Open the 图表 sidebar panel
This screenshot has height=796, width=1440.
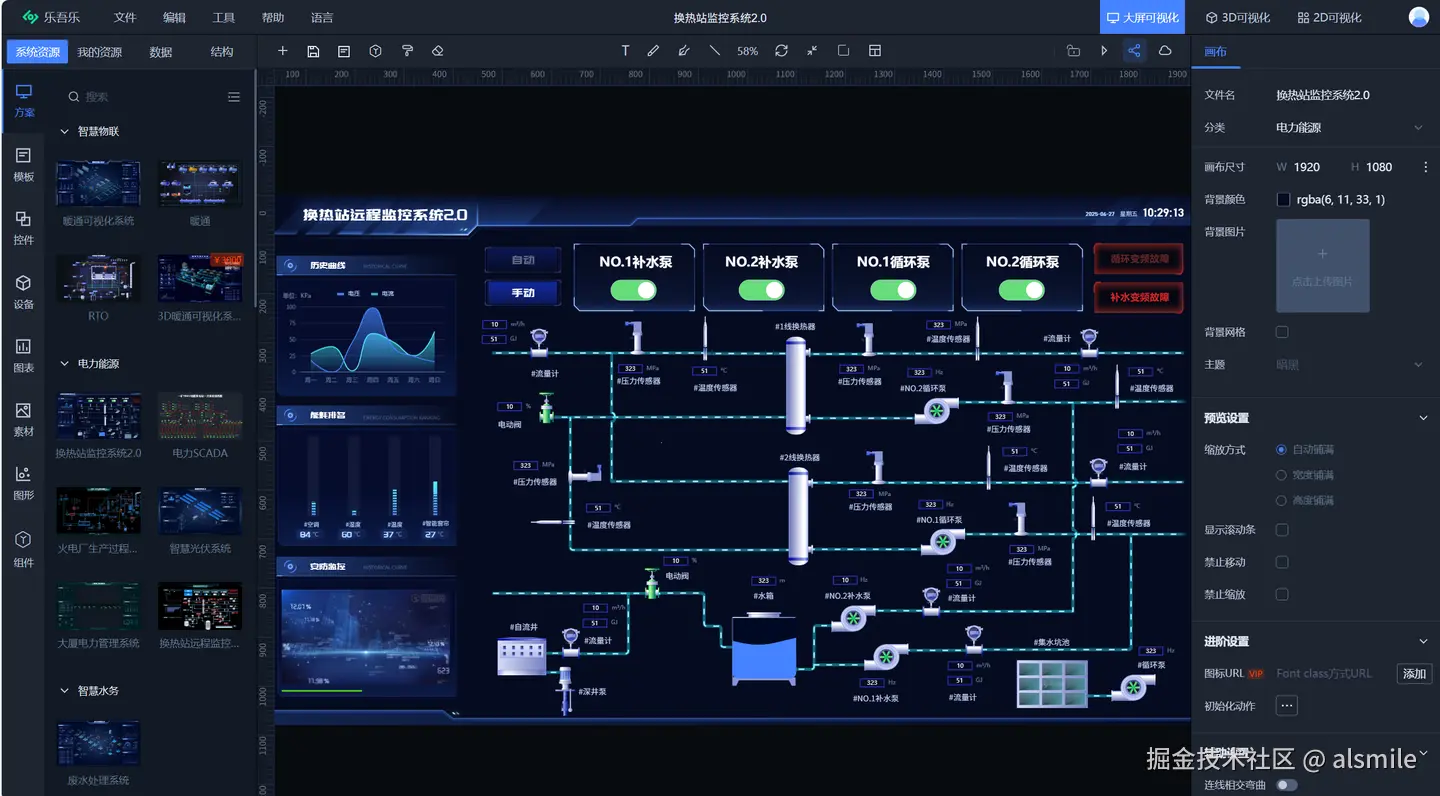click(x=24, y=356)
